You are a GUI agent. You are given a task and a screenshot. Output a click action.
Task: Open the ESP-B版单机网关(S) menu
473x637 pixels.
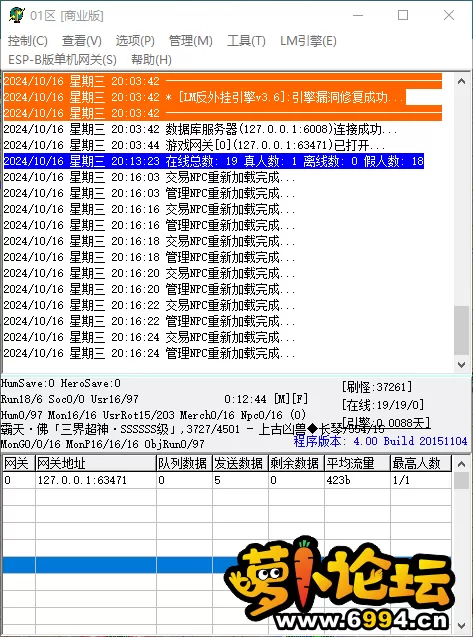(62, 60)
